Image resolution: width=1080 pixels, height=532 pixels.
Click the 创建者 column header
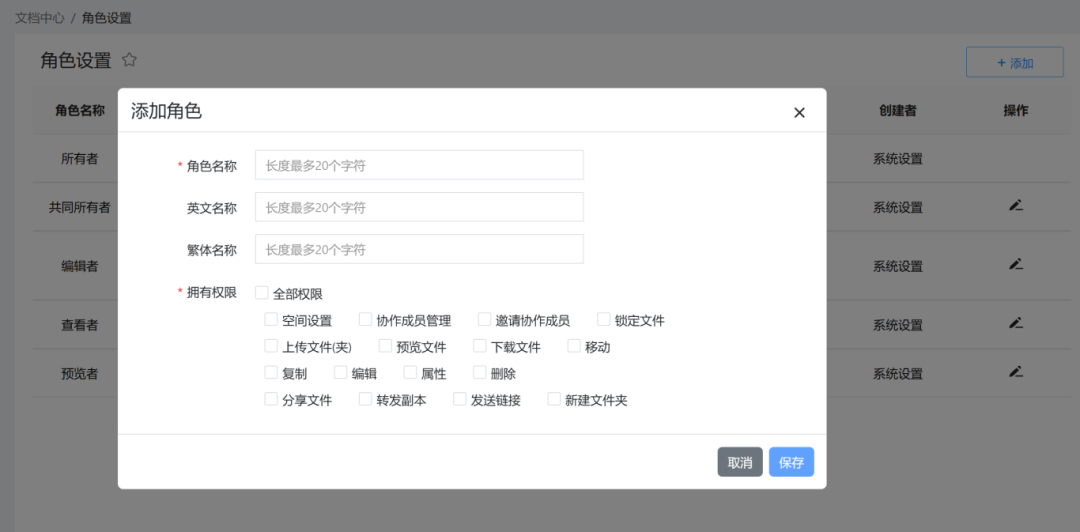[x=897, y=110]
